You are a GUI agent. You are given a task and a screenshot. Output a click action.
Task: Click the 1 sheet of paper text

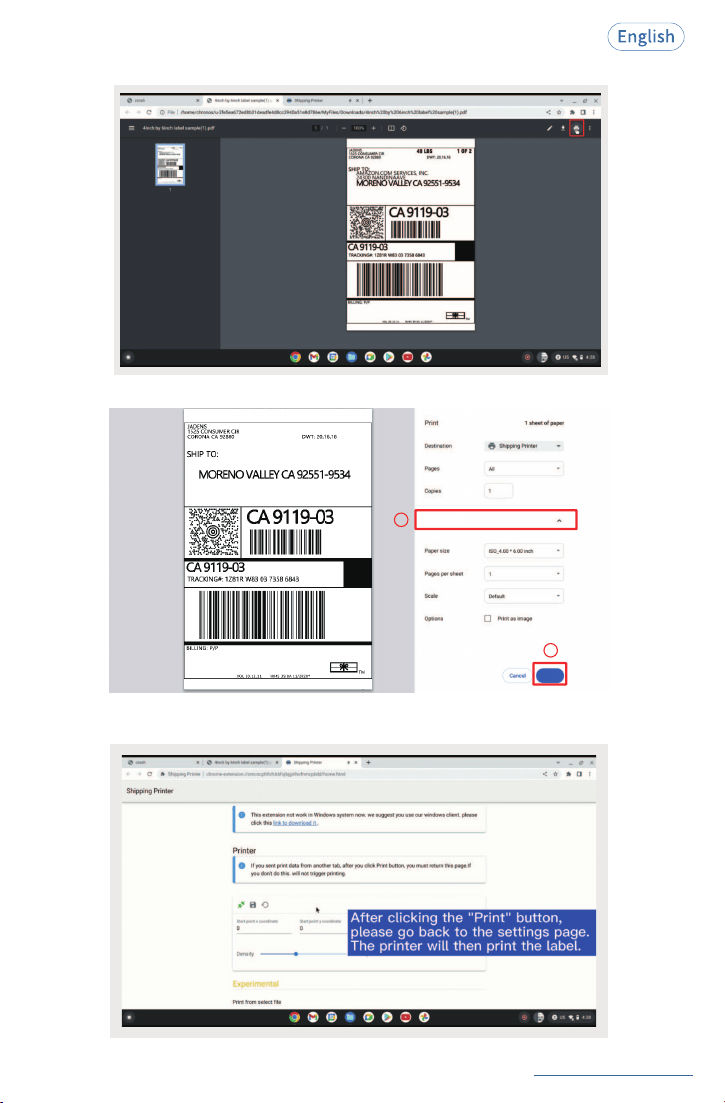click(544, 423)
